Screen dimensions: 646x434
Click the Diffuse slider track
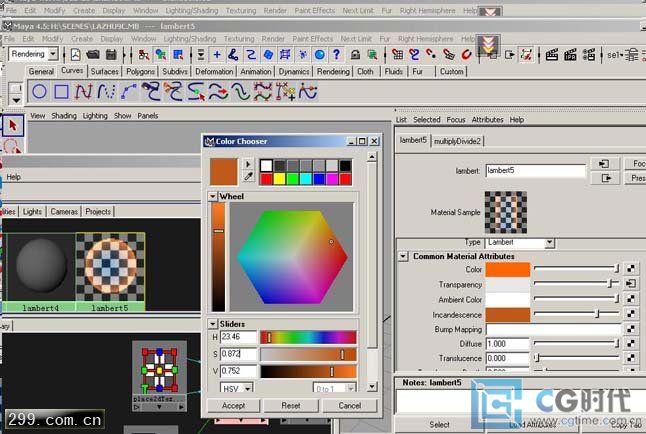pos(576,343)
